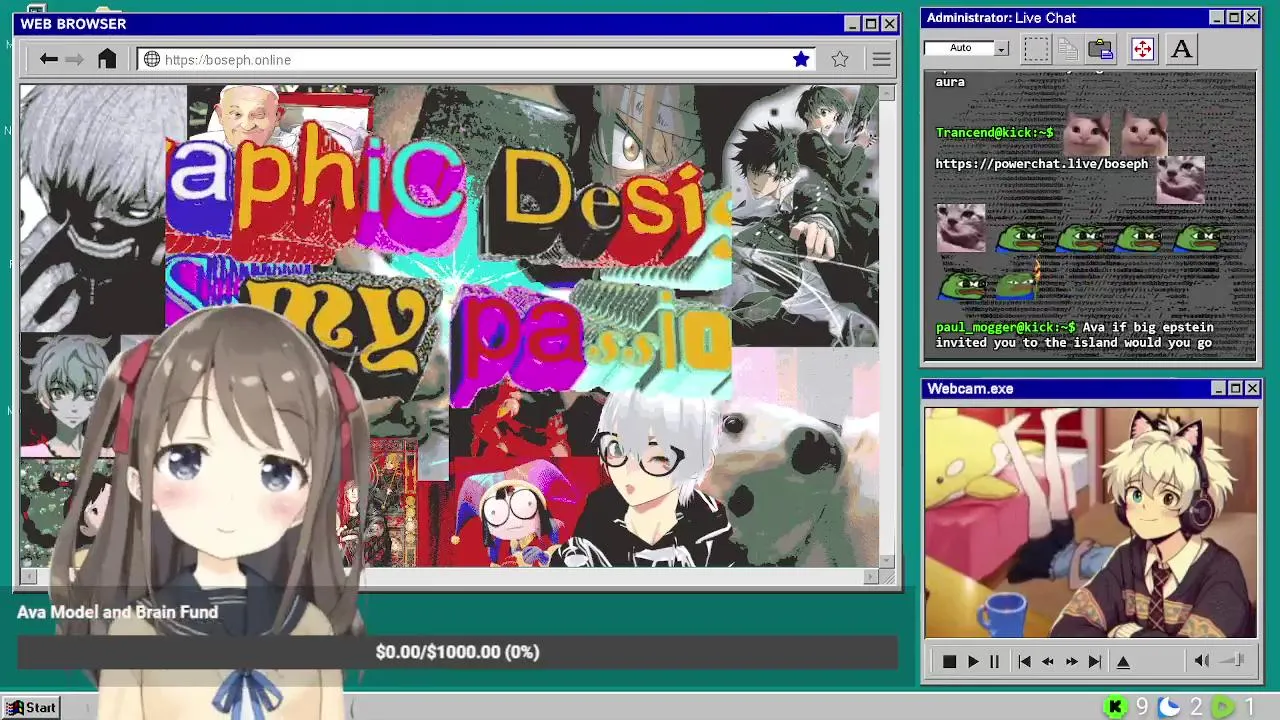
Task: Close the Live Chat window
Action: tap(1250, 18)
